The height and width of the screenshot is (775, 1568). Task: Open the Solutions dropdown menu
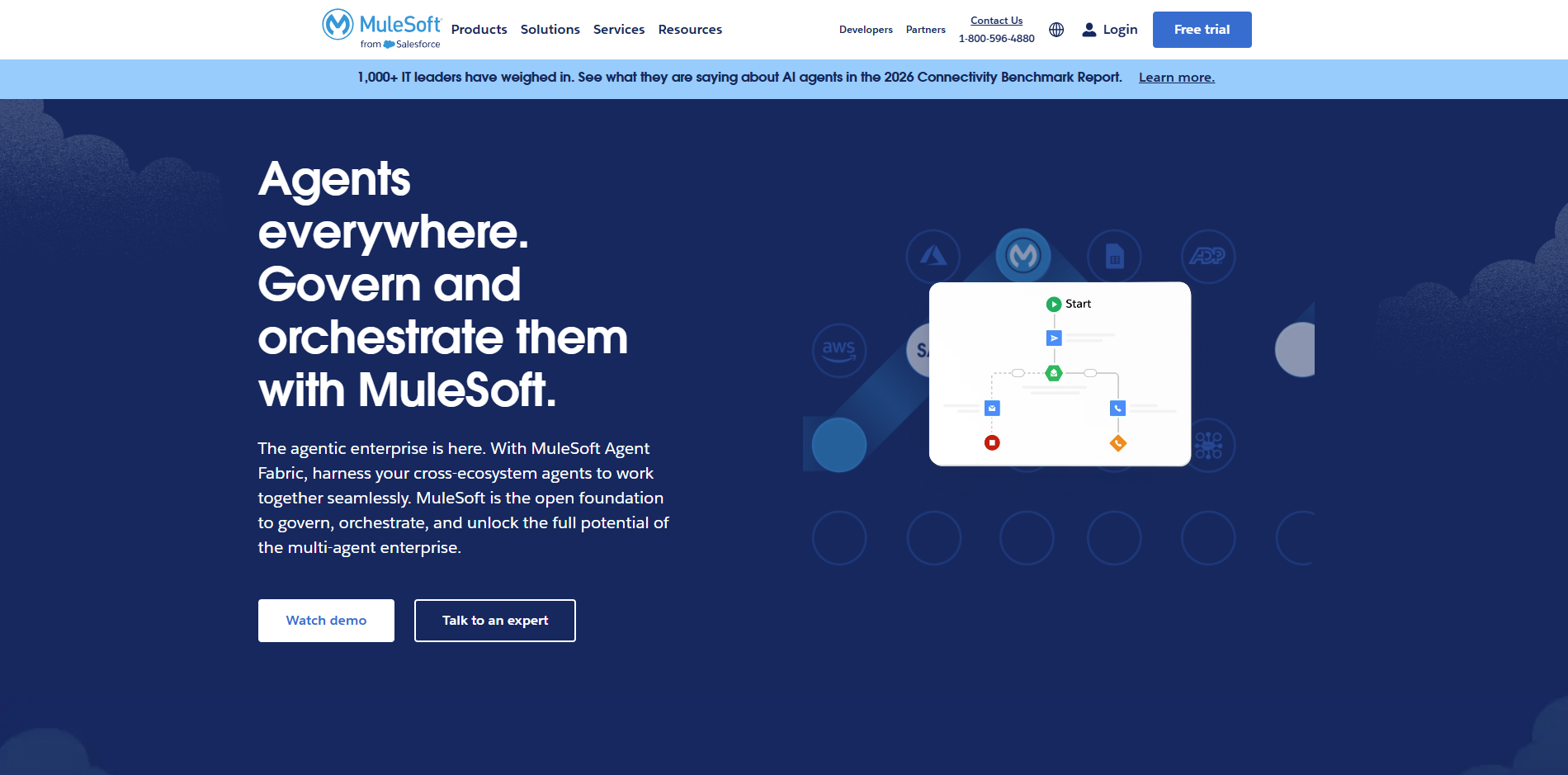550,29
